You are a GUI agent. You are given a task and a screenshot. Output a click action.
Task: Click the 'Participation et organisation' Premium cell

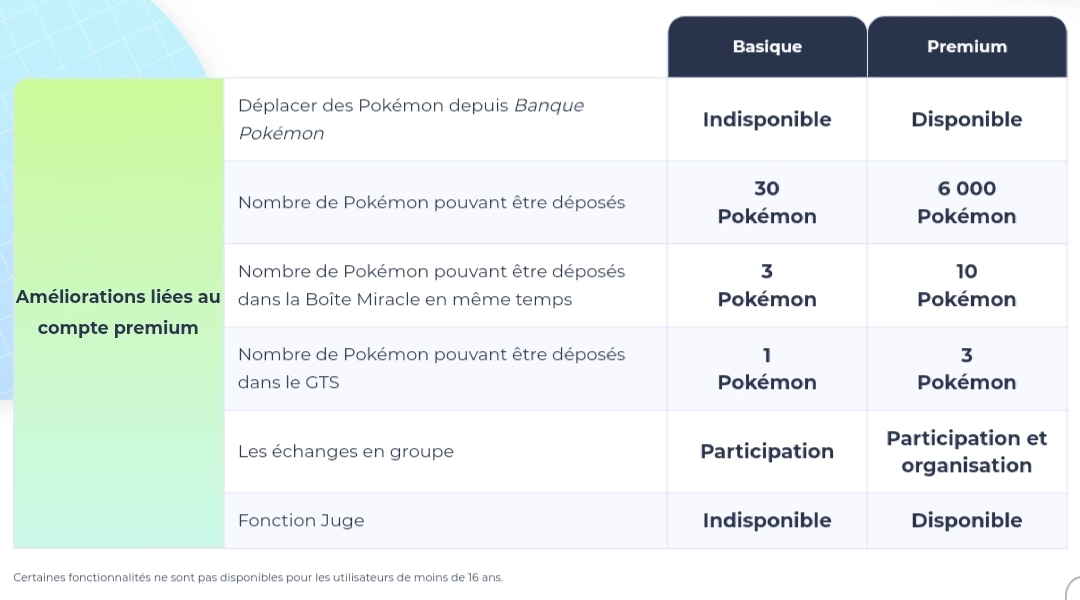967,451
